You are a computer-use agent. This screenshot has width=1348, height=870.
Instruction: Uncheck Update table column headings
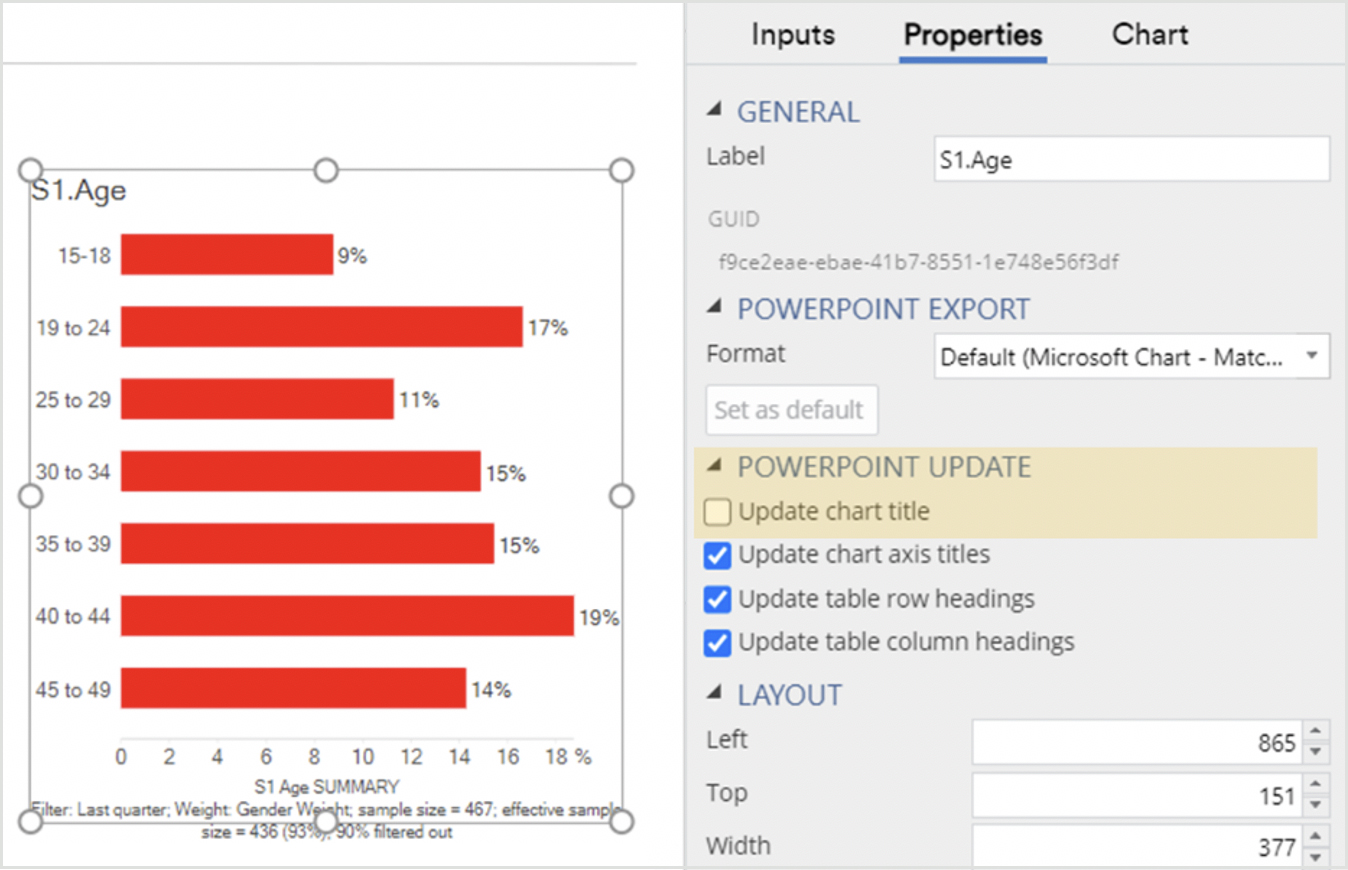tap(717, 642)
